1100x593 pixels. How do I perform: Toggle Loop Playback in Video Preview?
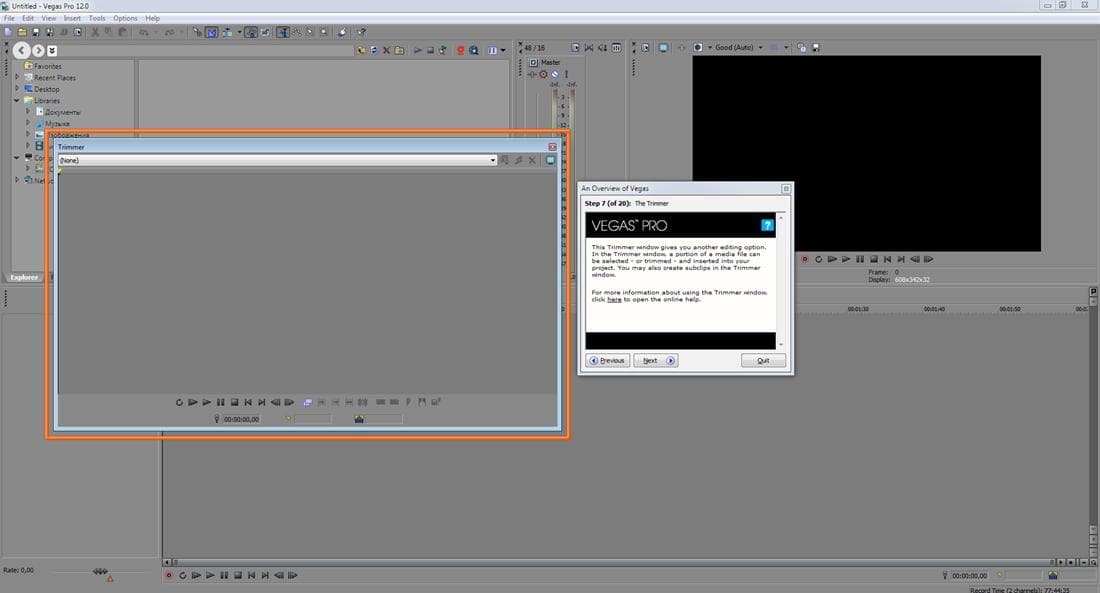(819, 259)
